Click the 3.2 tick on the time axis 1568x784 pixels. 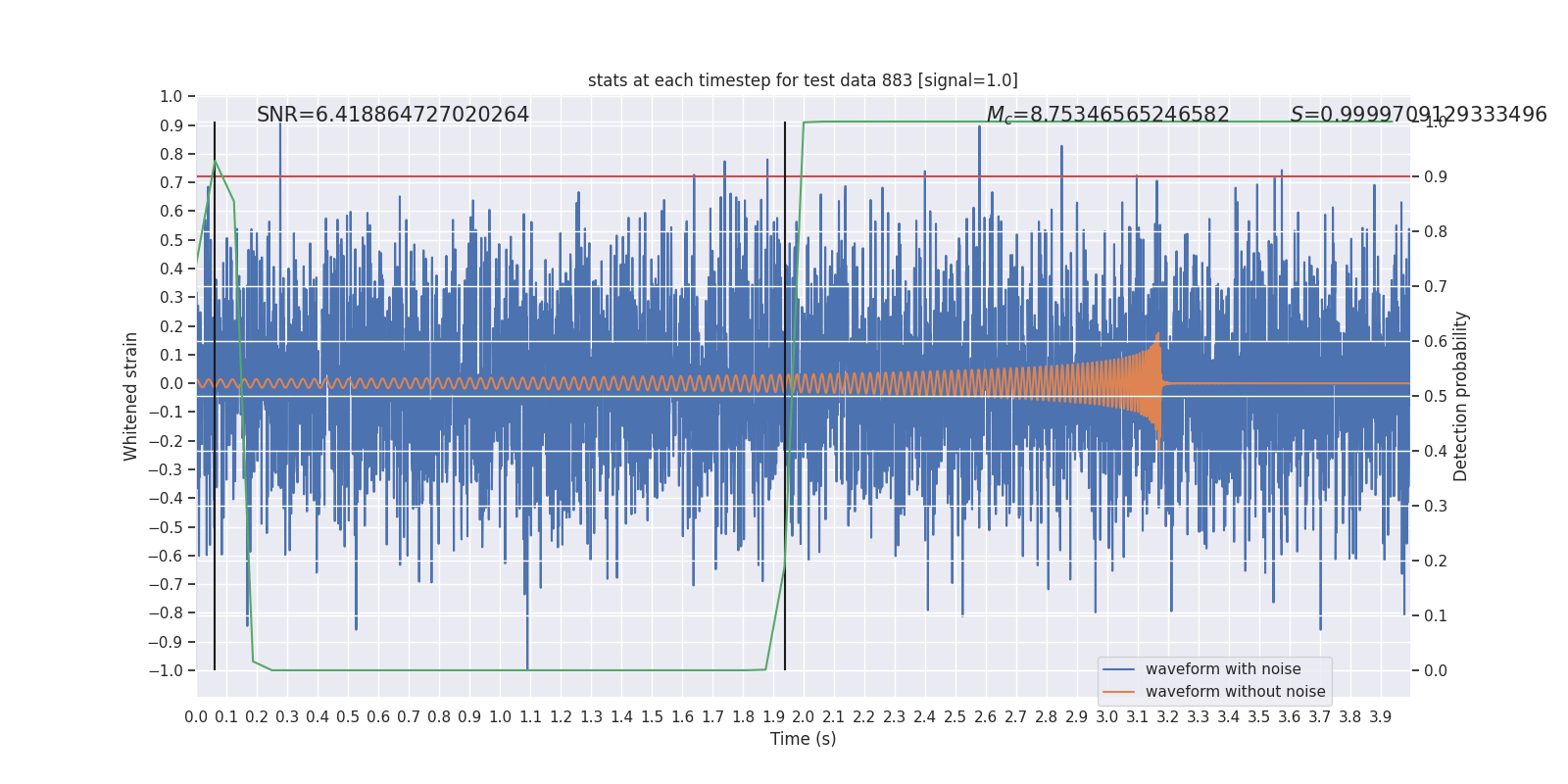(1168, 717)
